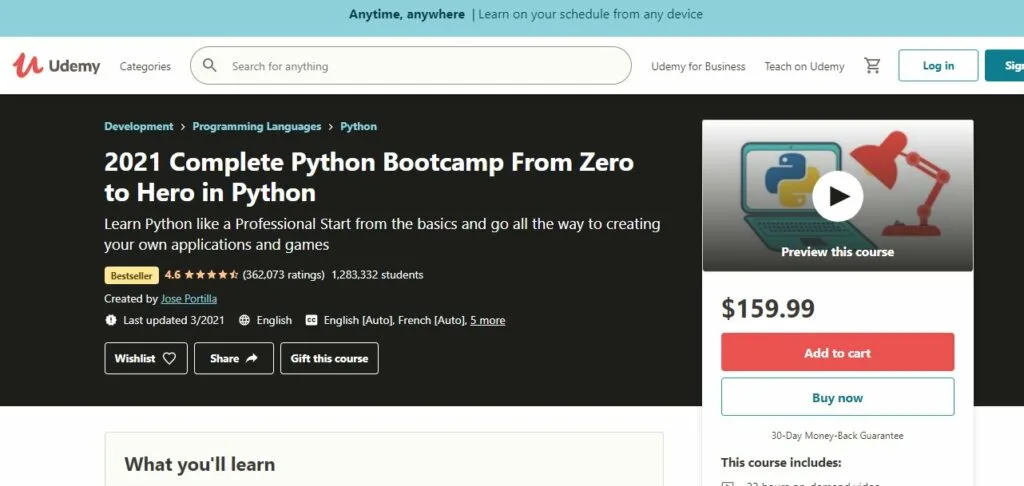Click the $159.99 price
1024x486 pixels.
(768, 308)
